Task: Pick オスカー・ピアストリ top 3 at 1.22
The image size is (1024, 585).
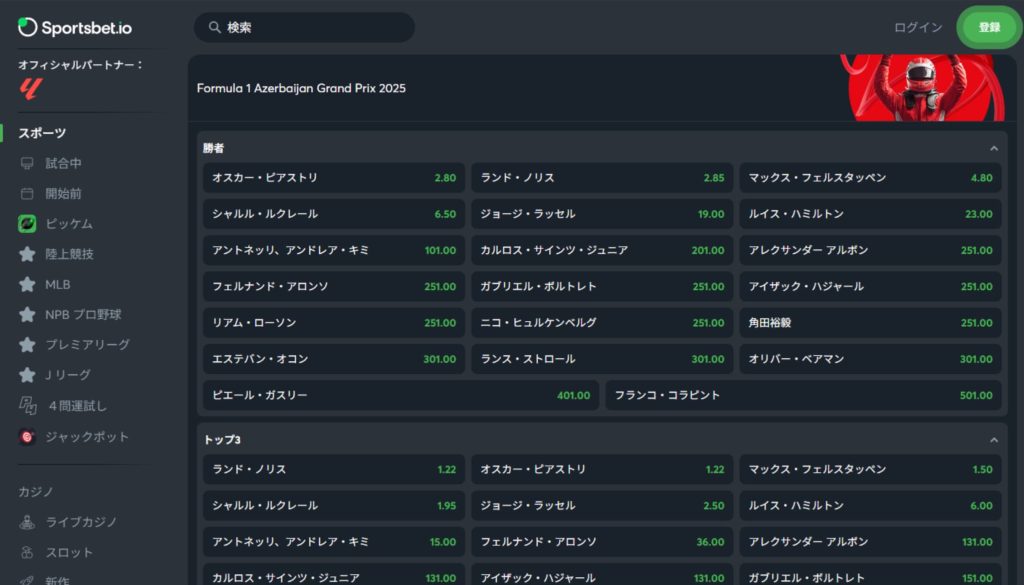Action: [602, 469]
